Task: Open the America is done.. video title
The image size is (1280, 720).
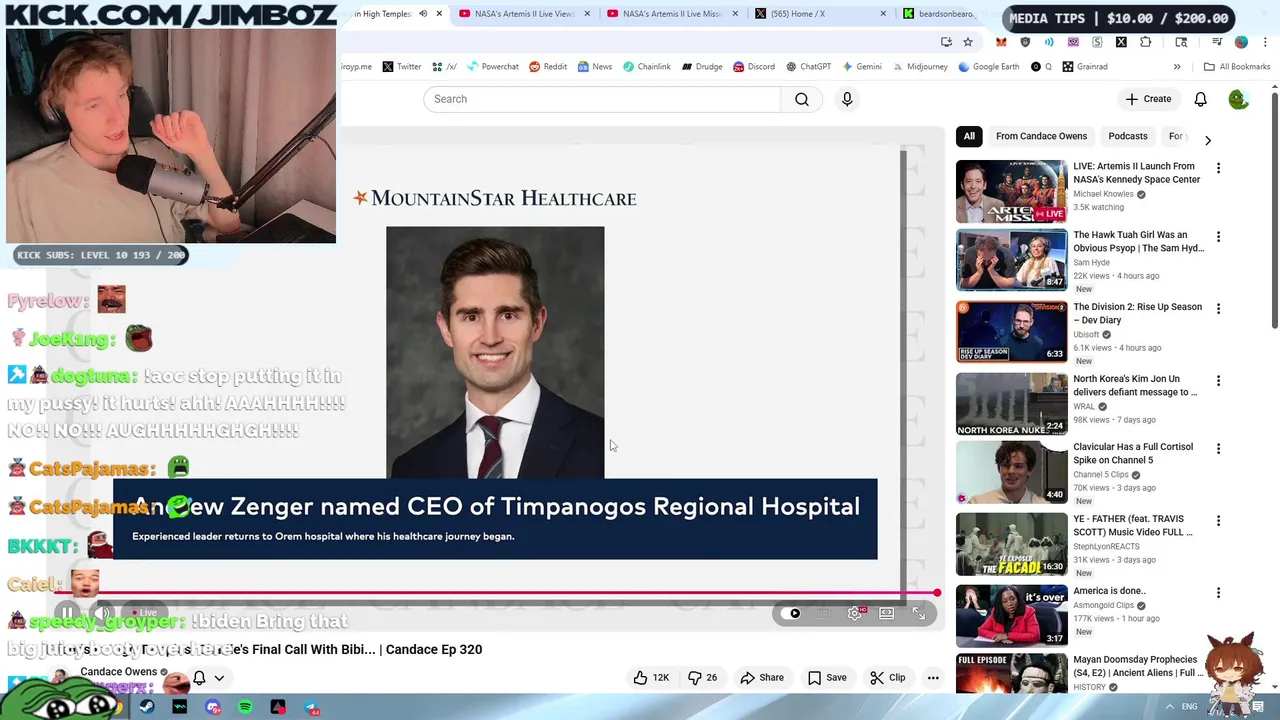Action: tap(1109, 591)
